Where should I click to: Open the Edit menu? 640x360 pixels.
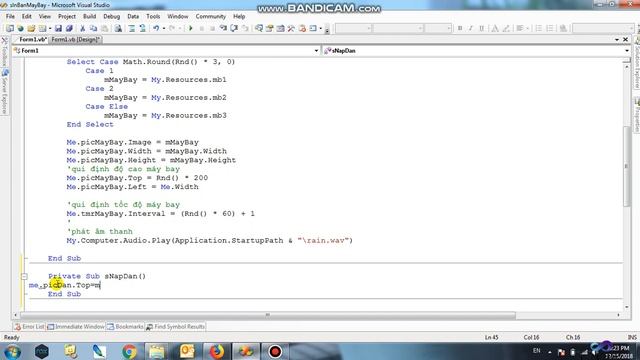[x=27, y=16]
